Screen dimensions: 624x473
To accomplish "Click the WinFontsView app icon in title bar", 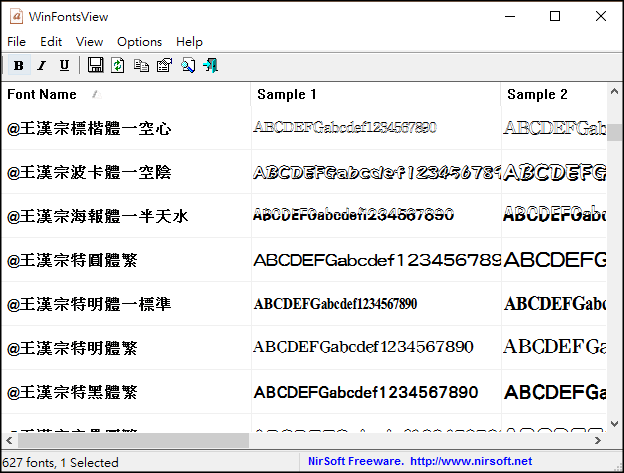I will point(16,16).
